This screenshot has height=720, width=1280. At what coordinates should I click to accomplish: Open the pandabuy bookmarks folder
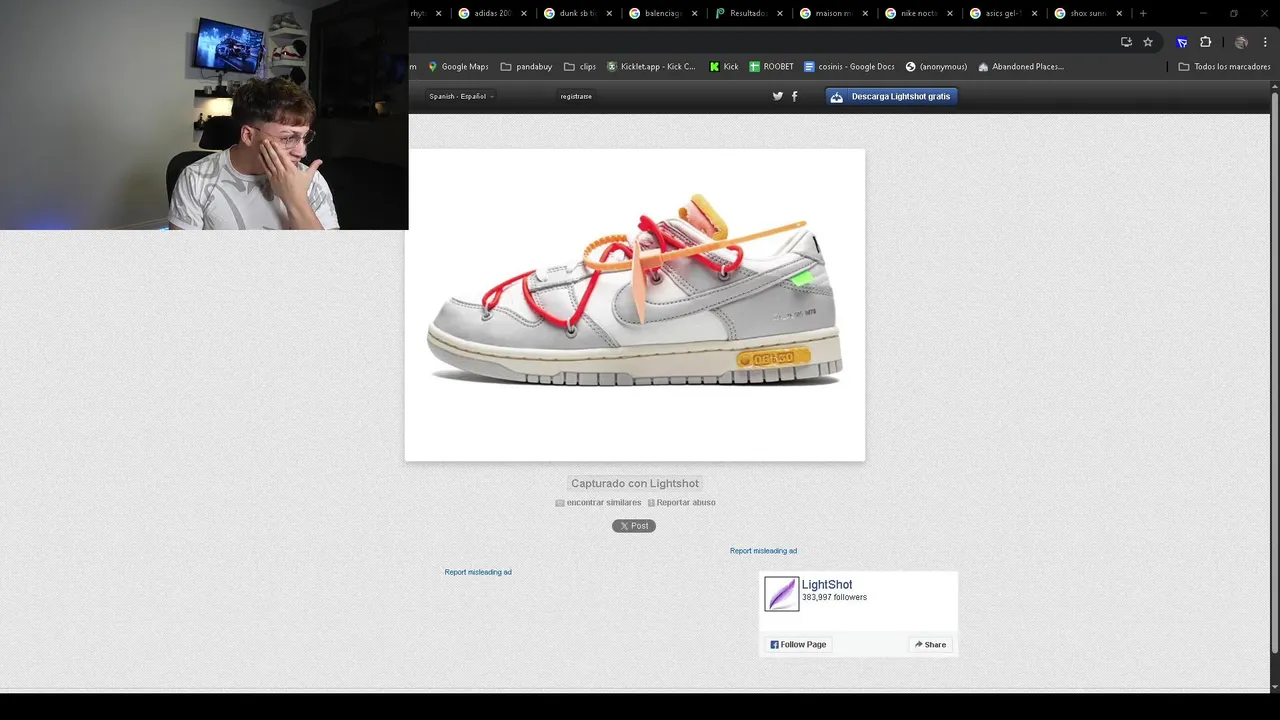[x=526, y=67]
